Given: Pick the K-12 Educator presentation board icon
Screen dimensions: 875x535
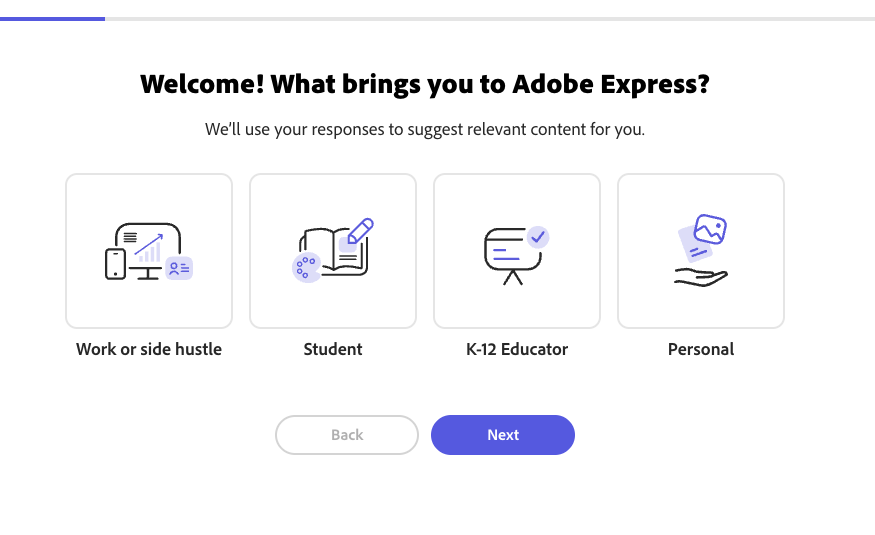Looking at the screenshot, I should [x=513, y=252].
